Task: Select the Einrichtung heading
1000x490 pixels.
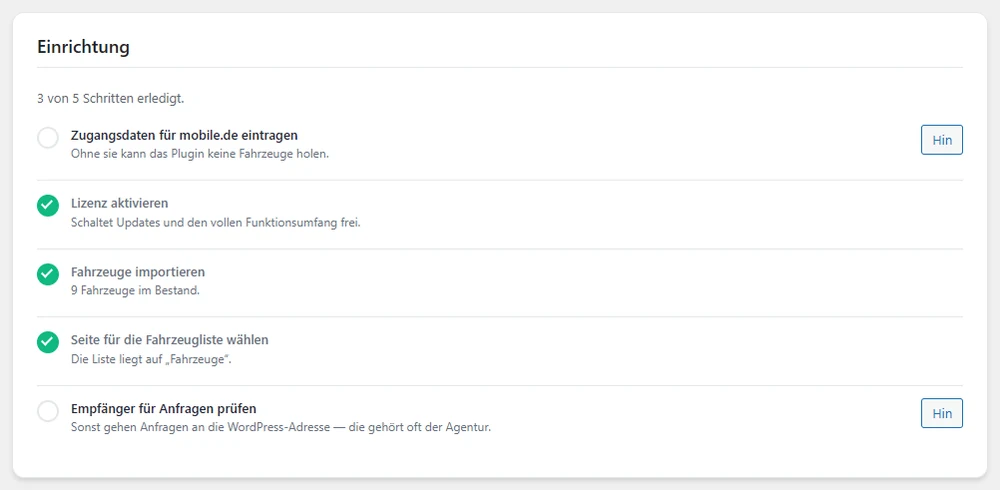Action: 84,47
